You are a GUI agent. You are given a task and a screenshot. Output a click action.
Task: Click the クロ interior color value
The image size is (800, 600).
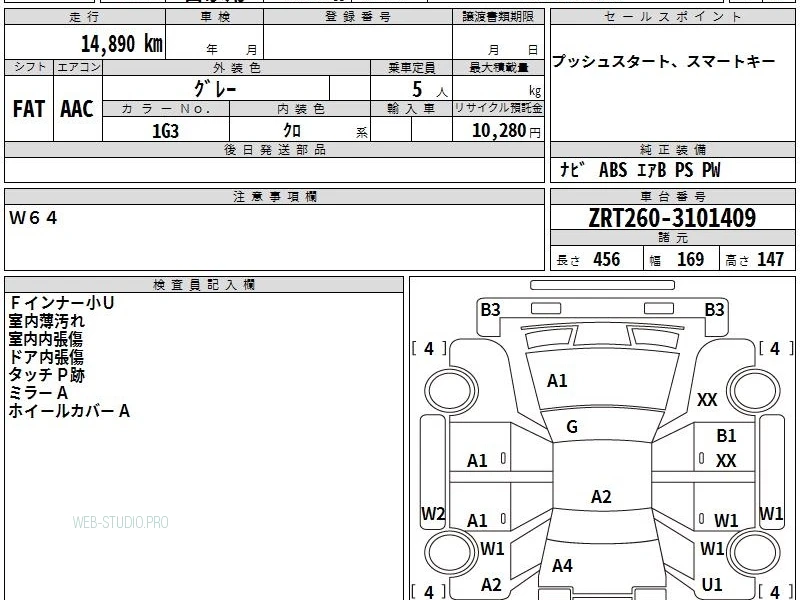tap(292, 131)
